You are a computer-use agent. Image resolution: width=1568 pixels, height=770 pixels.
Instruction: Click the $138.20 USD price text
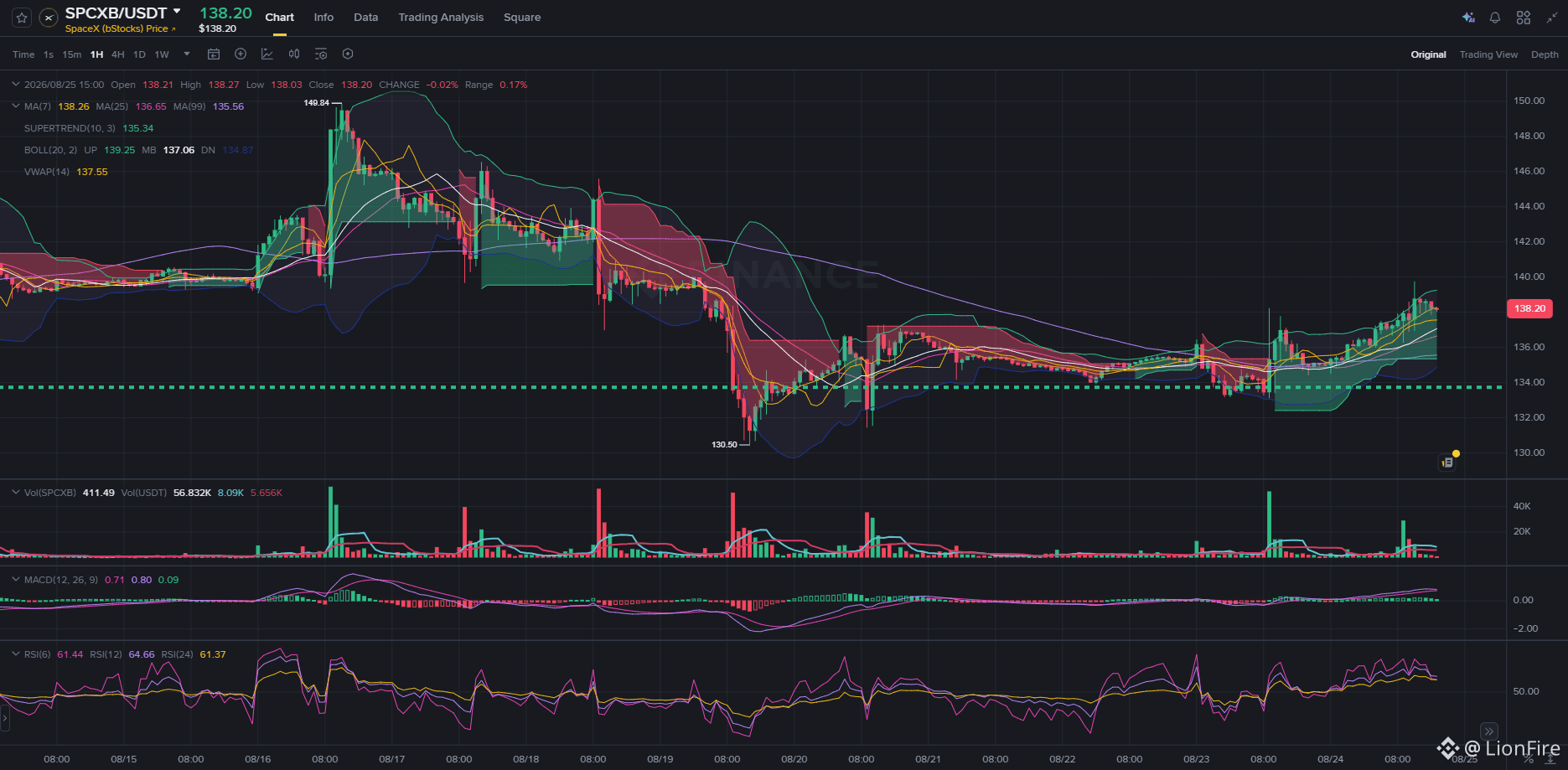click(217, 28)
